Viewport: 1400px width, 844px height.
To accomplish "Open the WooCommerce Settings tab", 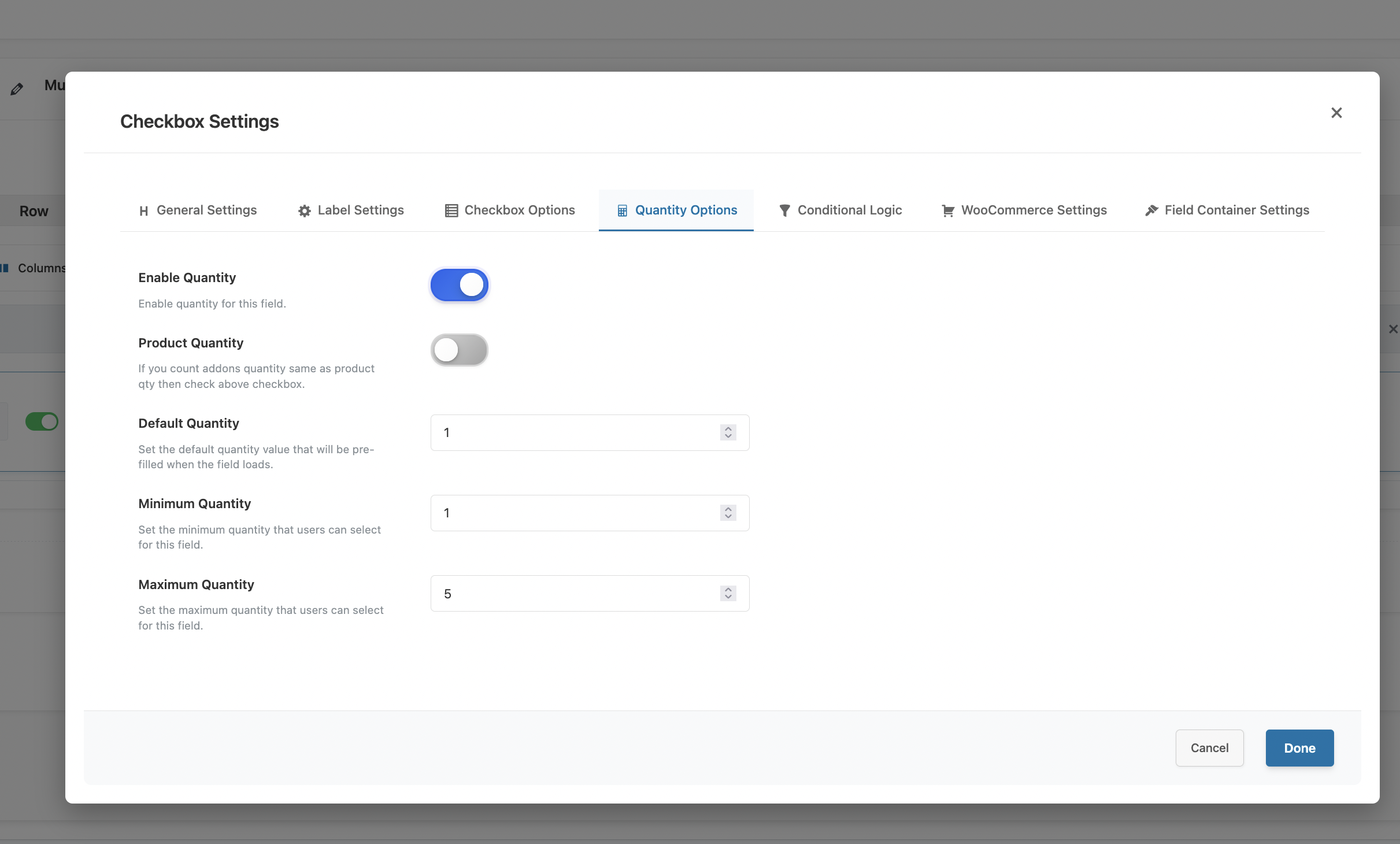I will [1033, 210].
